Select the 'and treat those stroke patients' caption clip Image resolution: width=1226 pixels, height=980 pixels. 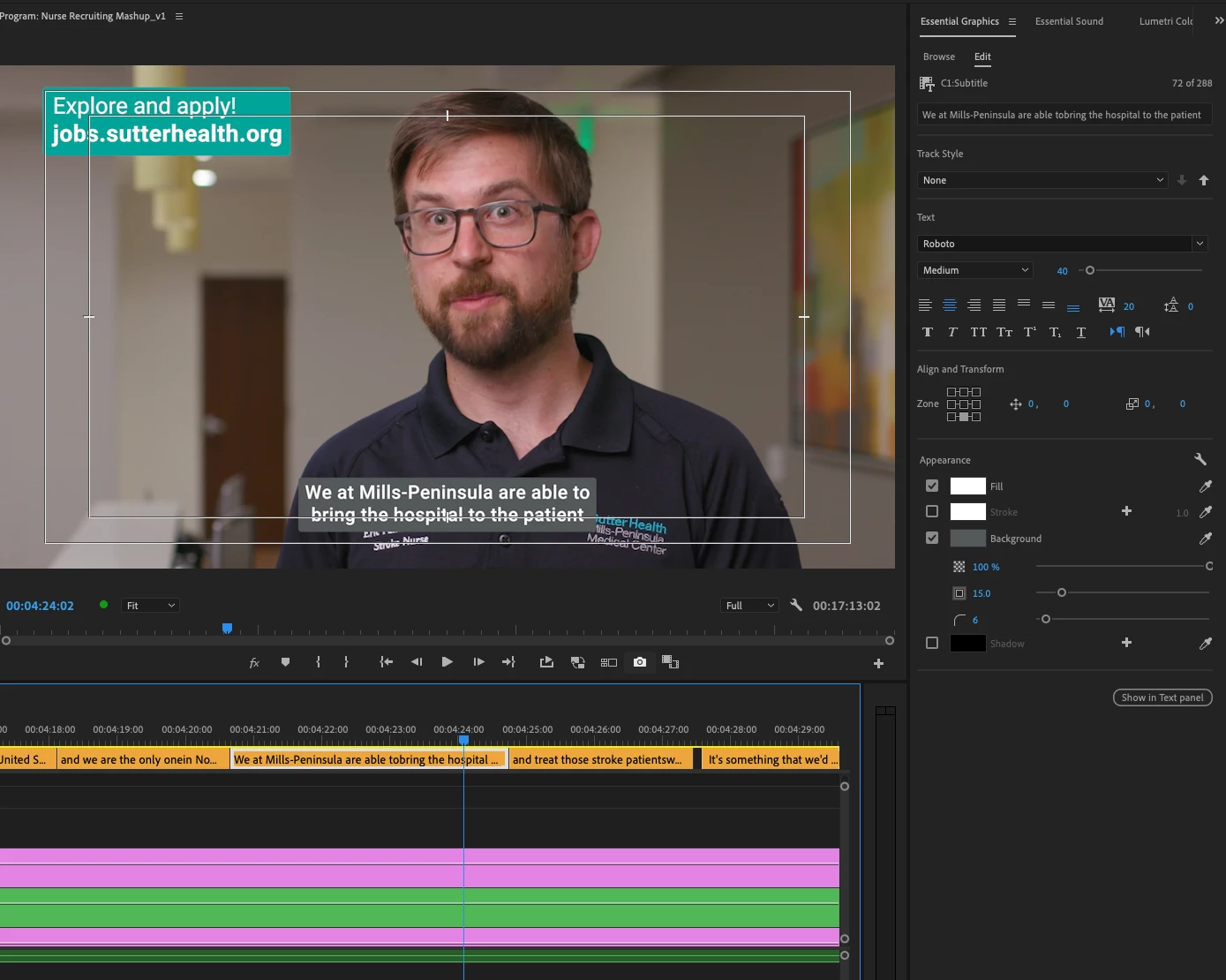point(599,759)
